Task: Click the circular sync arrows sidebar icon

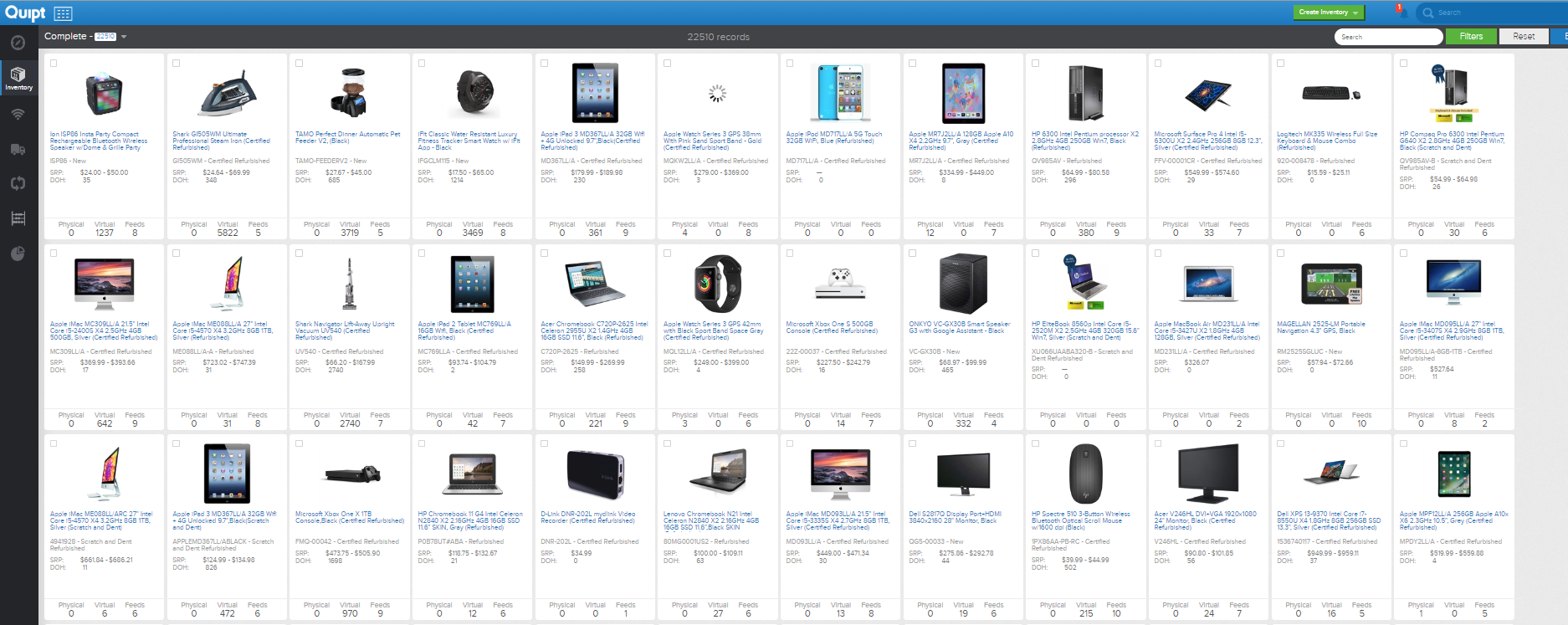Action: 18,183
